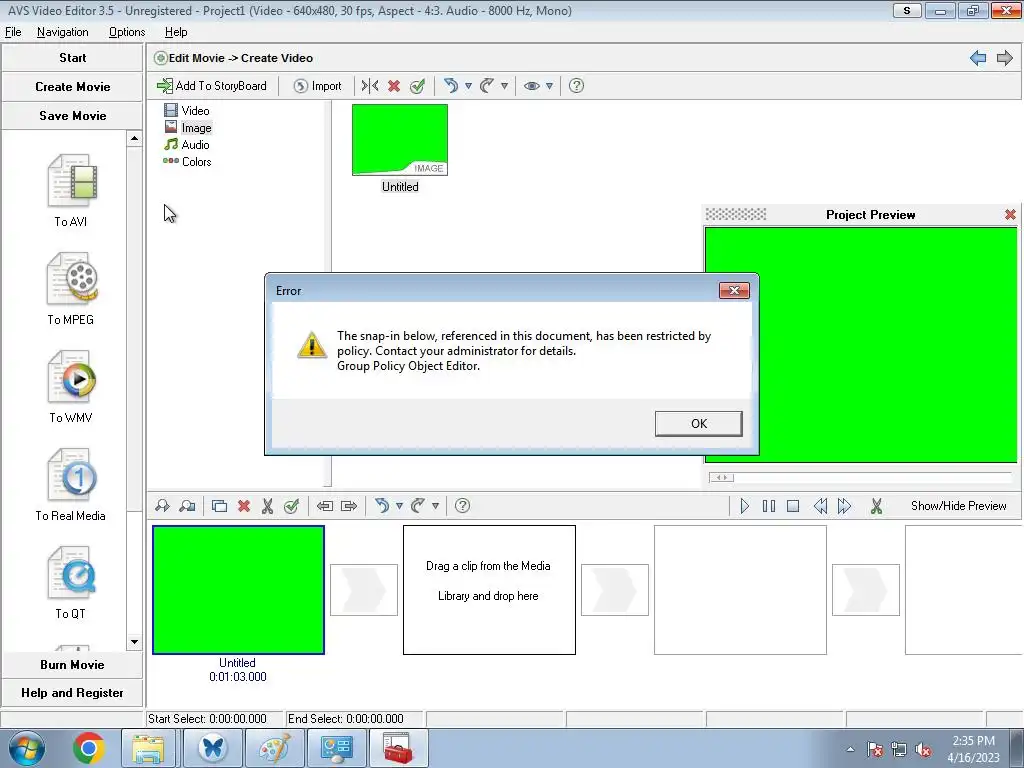1024x768 pixels.
Task: Open the eye view dropdown arrow
Action: [x=549, y=86]
